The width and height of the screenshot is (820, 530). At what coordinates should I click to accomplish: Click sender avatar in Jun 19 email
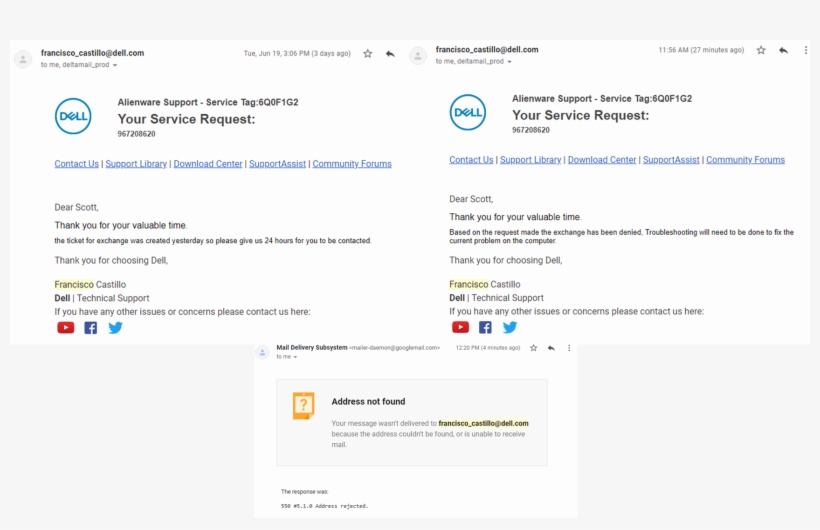(x=23, y=59)
